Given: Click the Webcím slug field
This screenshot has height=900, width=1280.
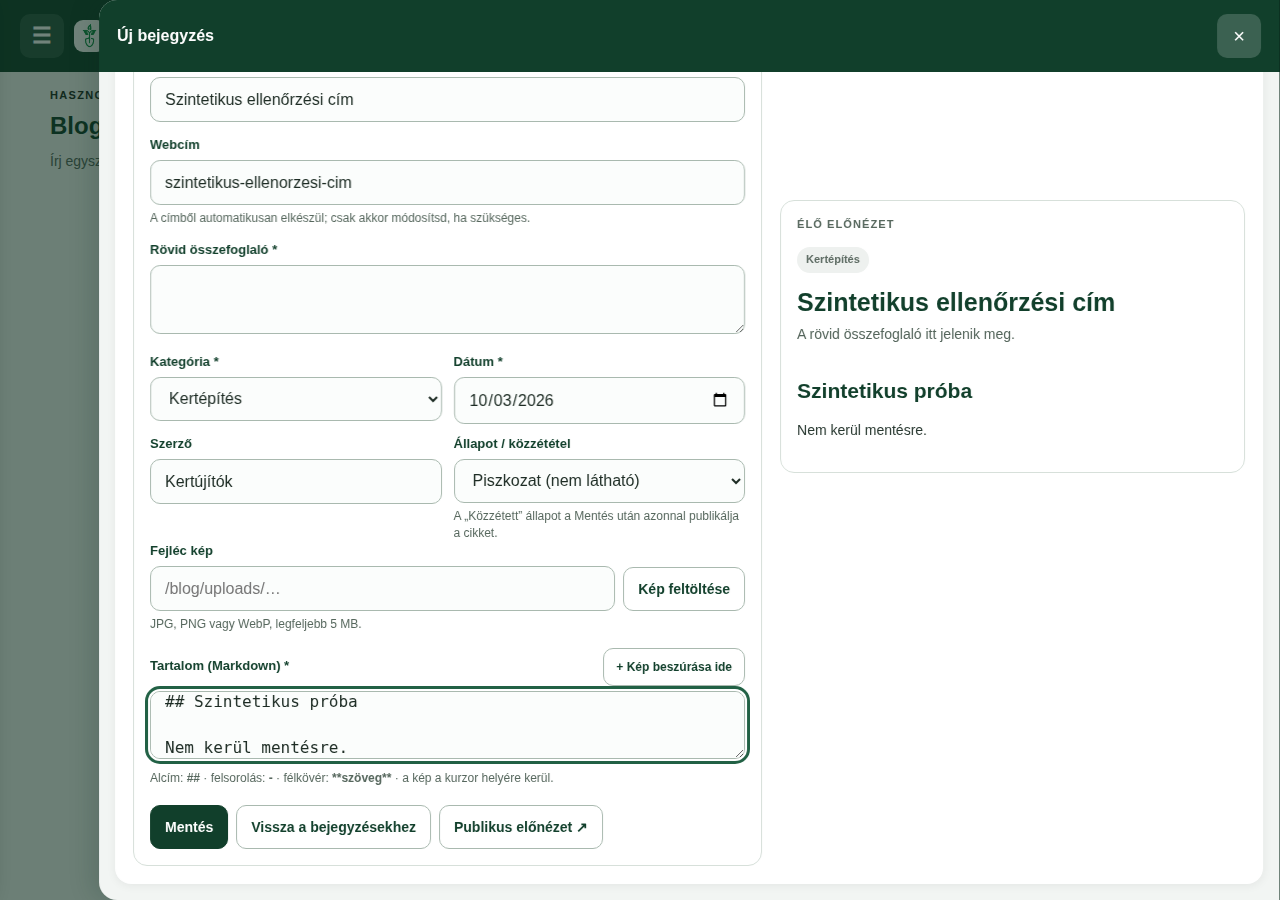Looking at the screenshot, I should (447, 183).
